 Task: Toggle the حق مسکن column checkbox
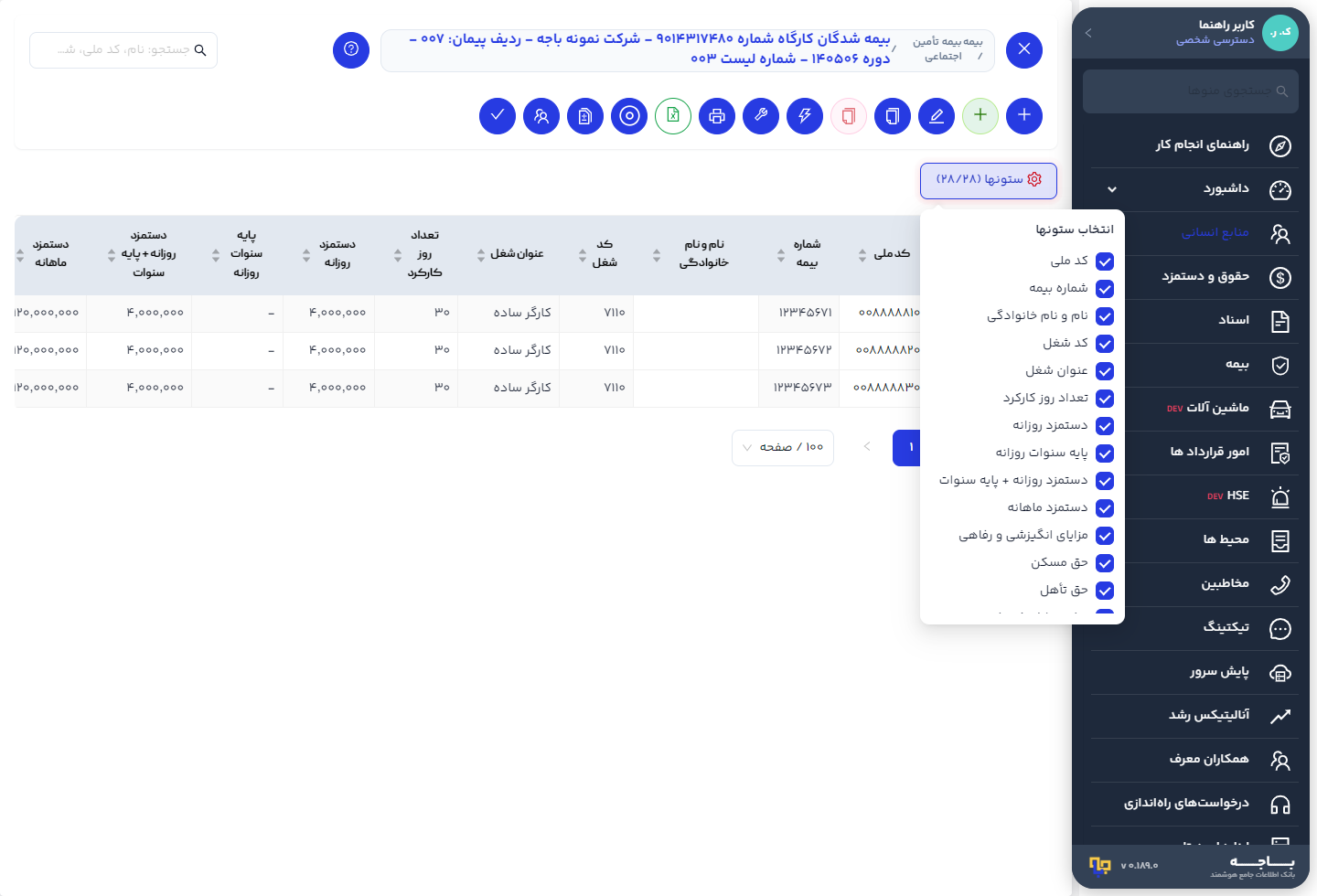[x=1105, y=563]
